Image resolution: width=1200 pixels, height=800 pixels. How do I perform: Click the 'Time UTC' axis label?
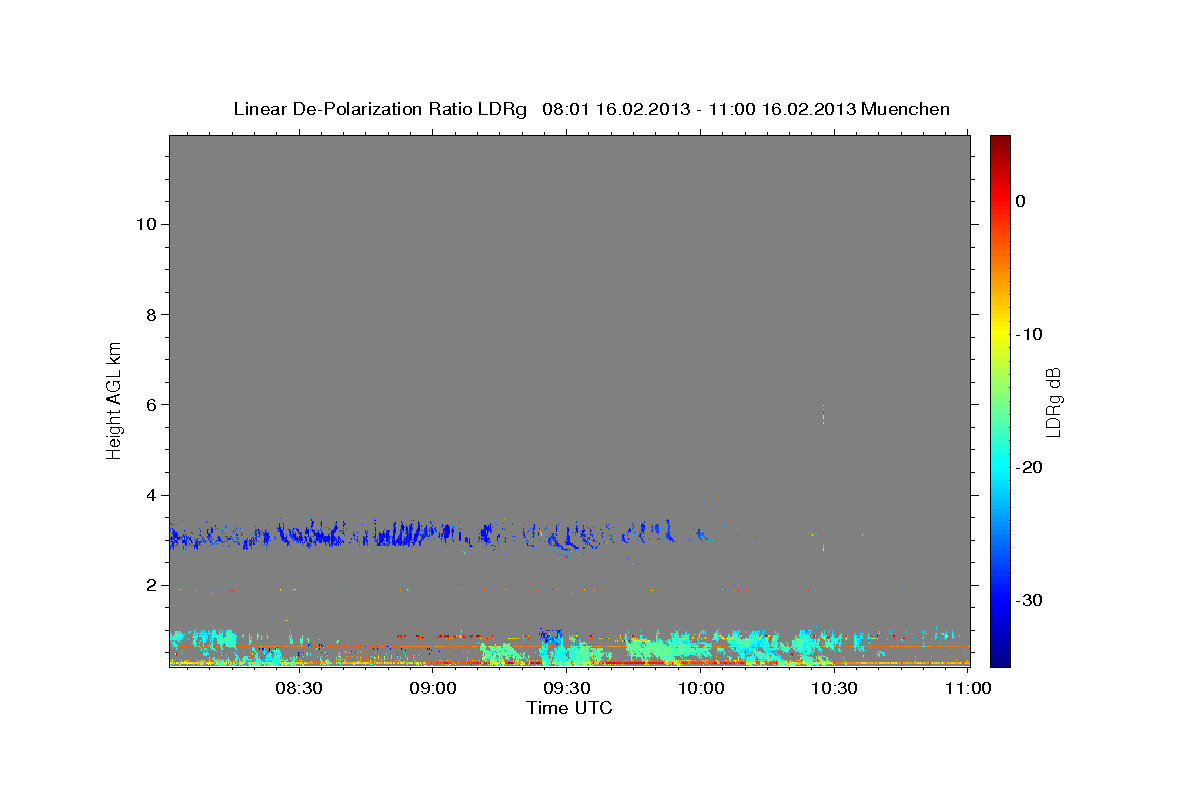click(x=569, y=708)
